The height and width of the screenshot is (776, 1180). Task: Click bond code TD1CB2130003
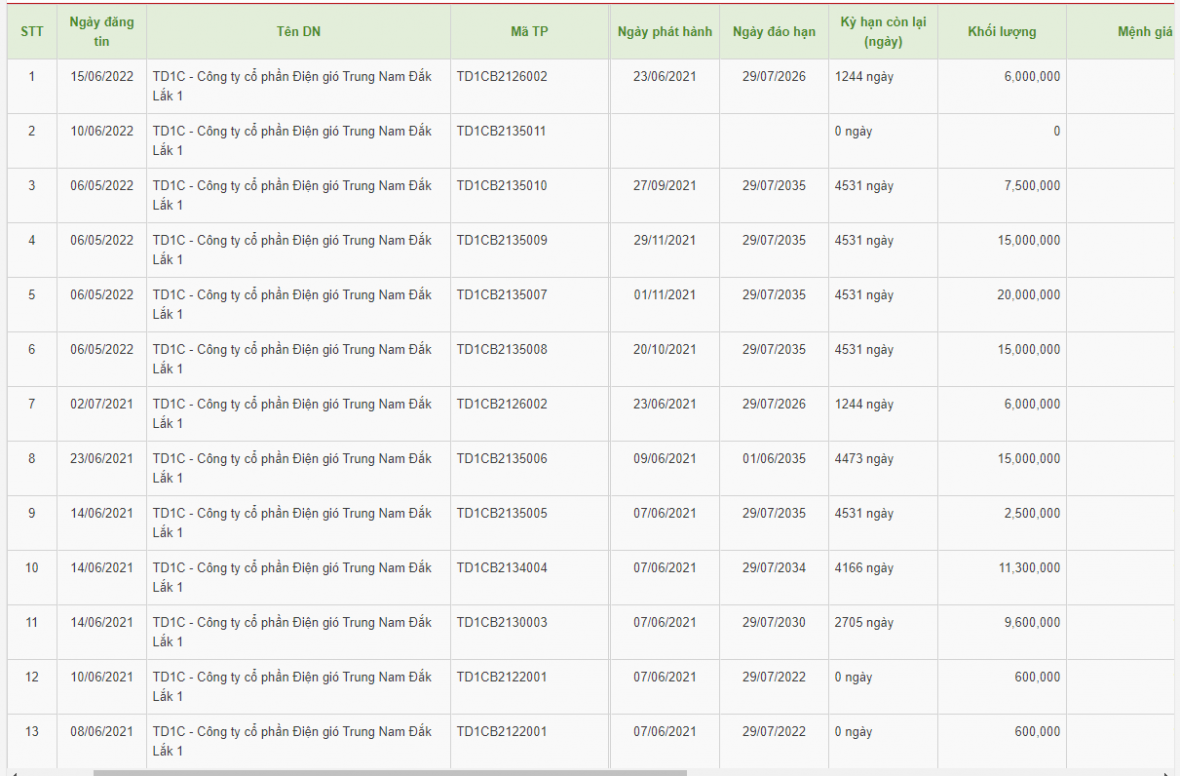pyautogui.click(x=502, y=622)
